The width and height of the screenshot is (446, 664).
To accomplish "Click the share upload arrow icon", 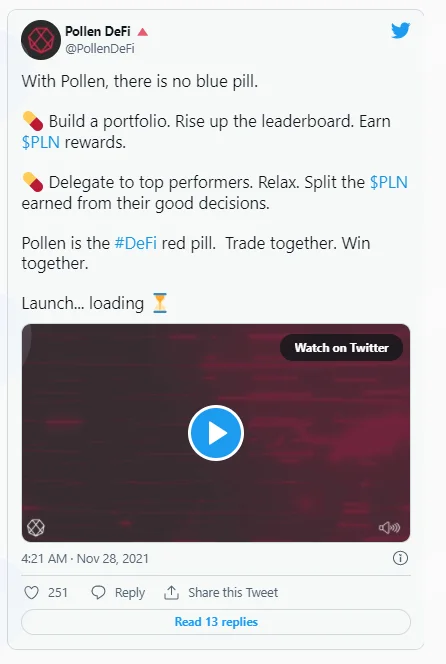I will [171, 592].
